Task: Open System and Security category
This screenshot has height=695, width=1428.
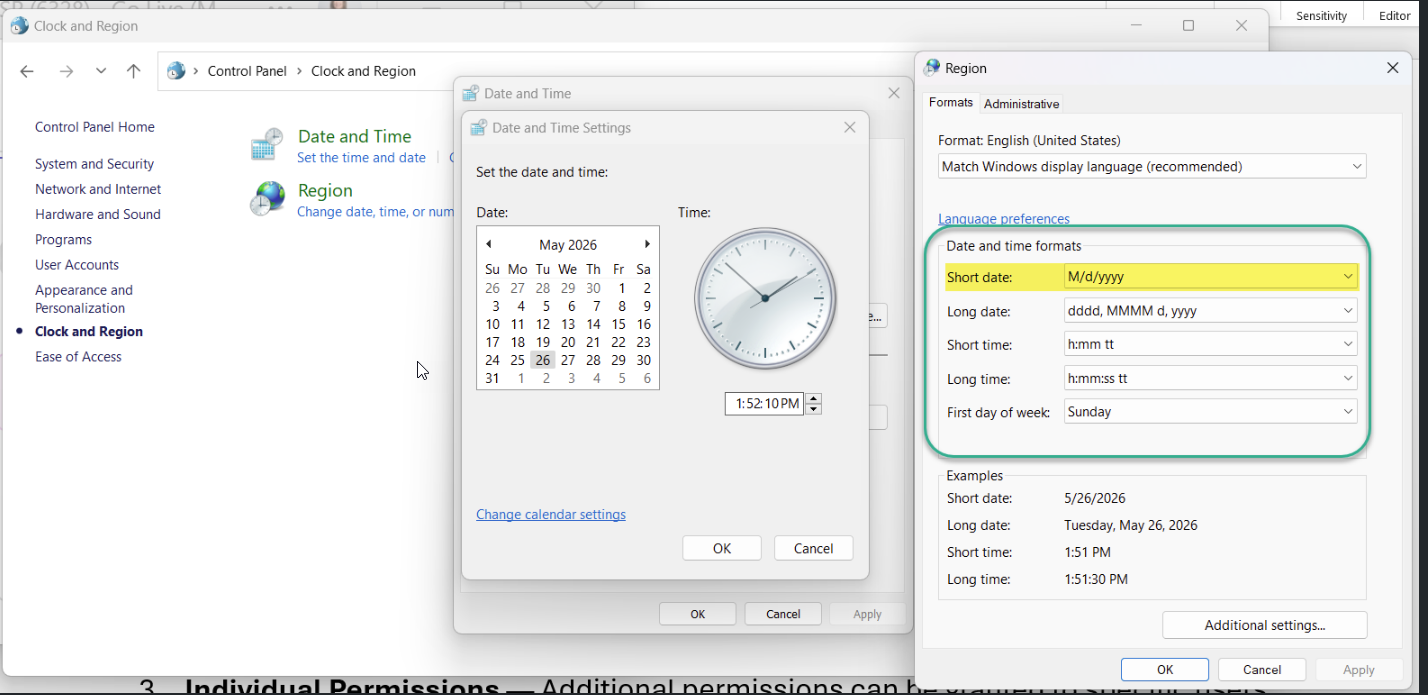Action: (94, 164)
